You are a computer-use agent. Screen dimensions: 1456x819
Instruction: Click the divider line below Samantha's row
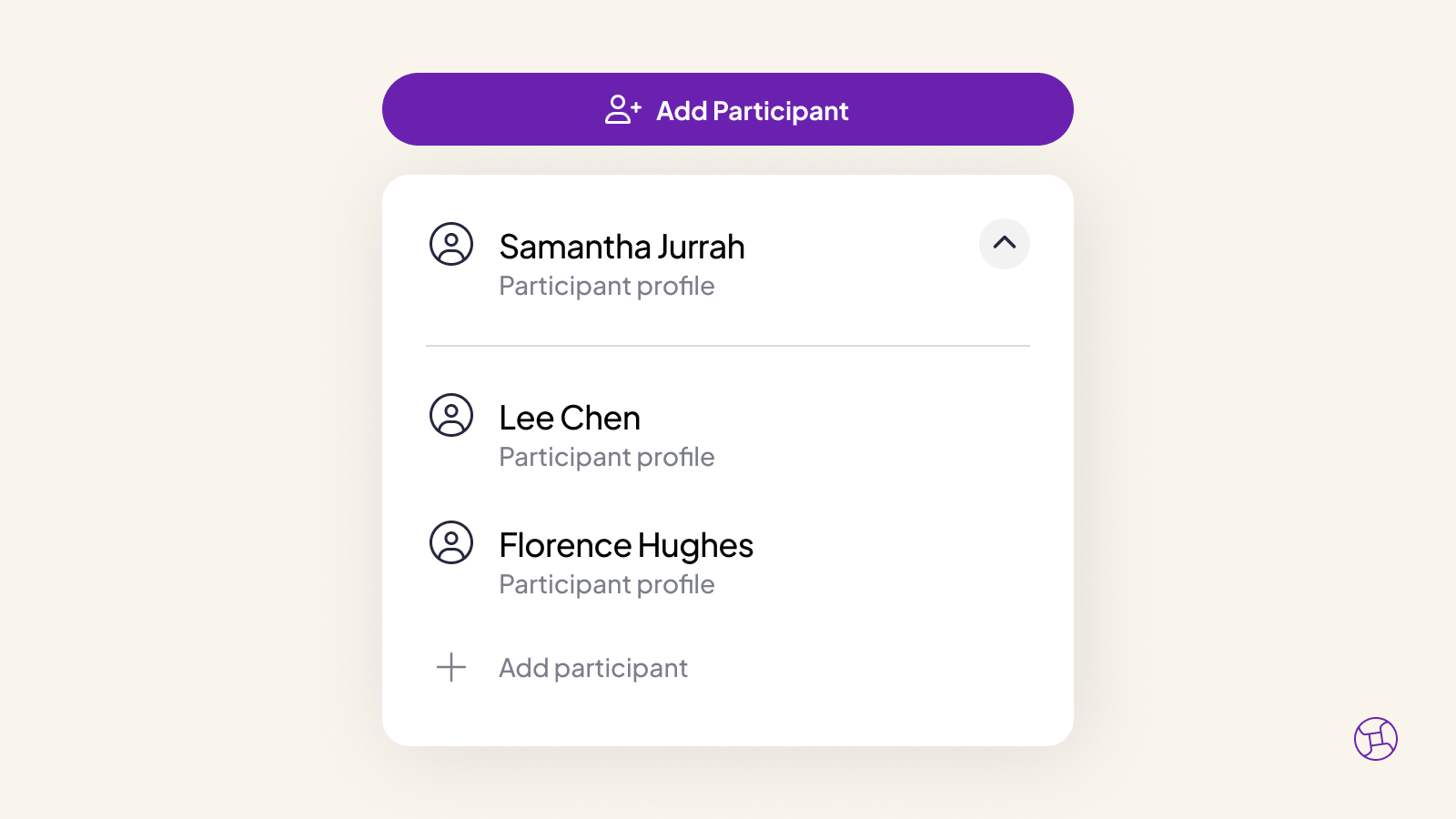tap(728, 346)
